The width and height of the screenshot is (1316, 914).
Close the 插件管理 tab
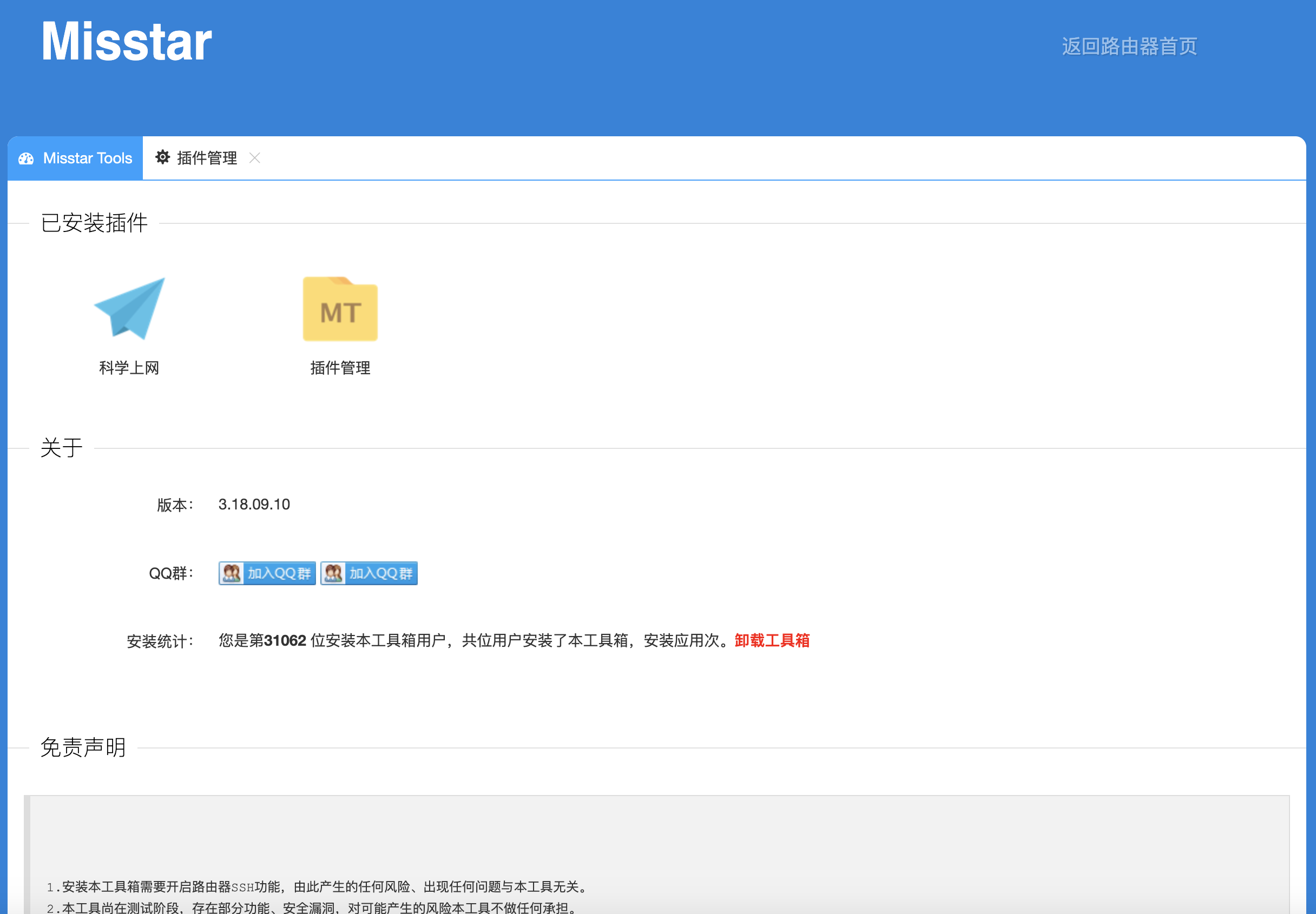point(255,158)
